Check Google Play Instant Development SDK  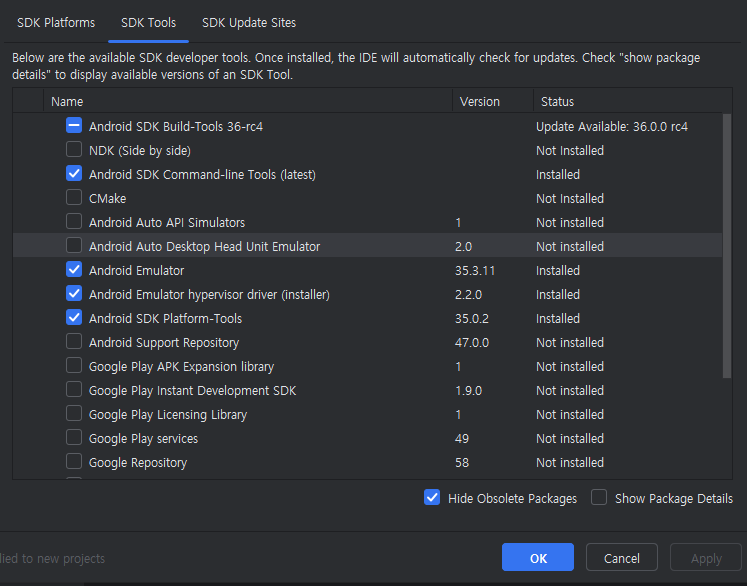[74, 389]
